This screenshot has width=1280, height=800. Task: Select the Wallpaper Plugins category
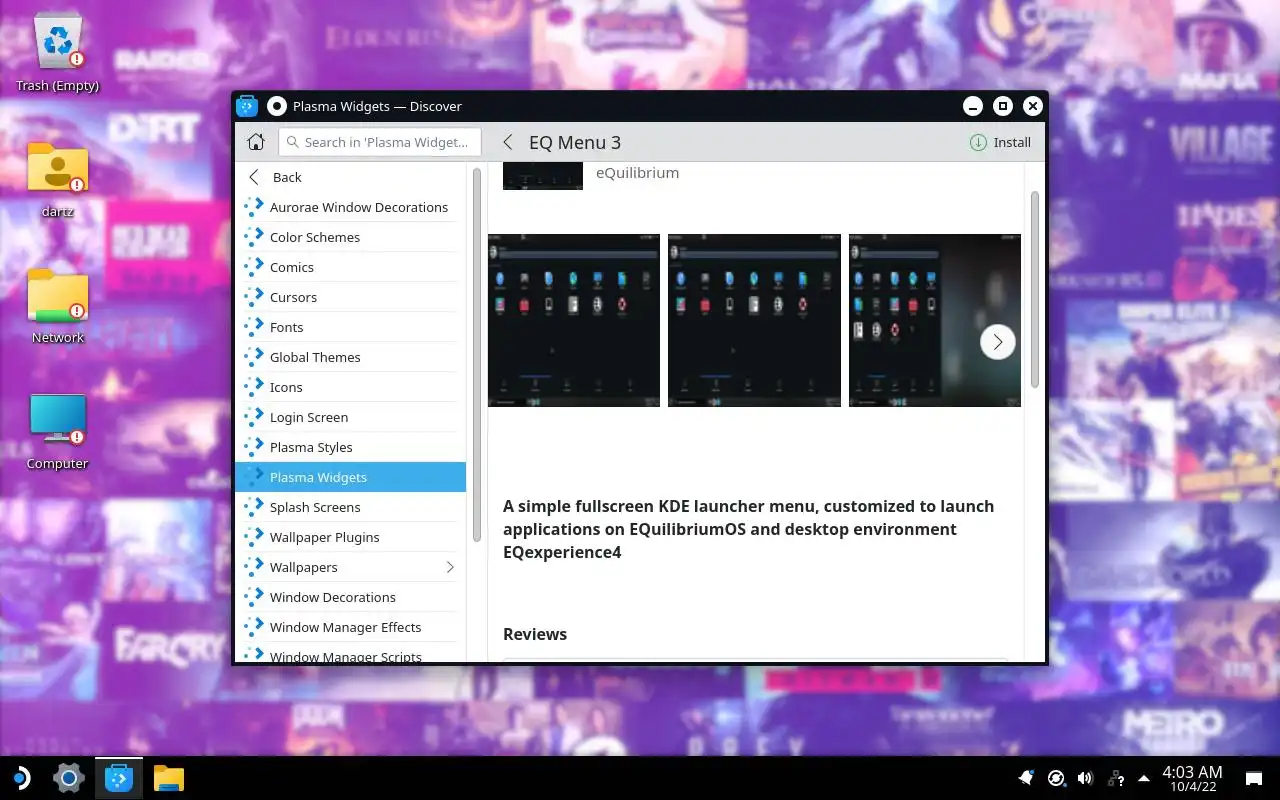(x=351, y=537)
